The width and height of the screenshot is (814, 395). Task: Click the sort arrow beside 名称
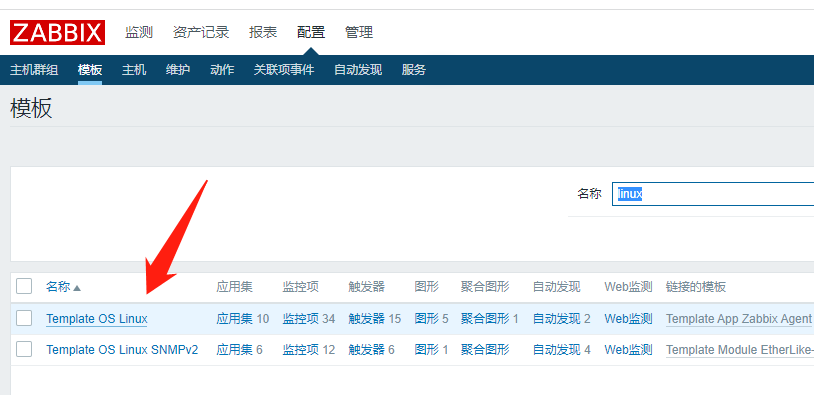tap(77, 288)
